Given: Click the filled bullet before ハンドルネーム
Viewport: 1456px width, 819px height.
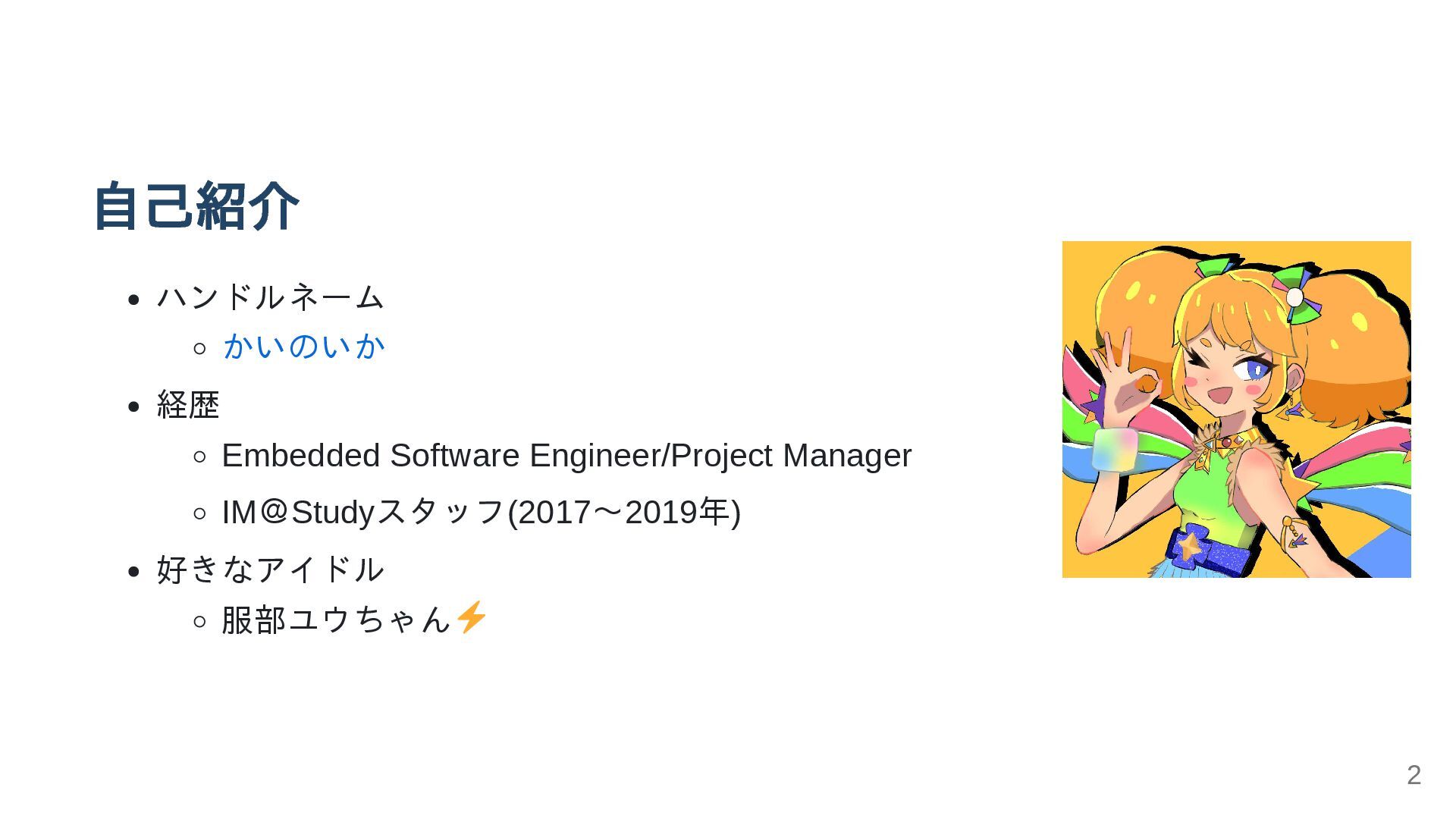Looking at the screenshot, I should 134,300.
